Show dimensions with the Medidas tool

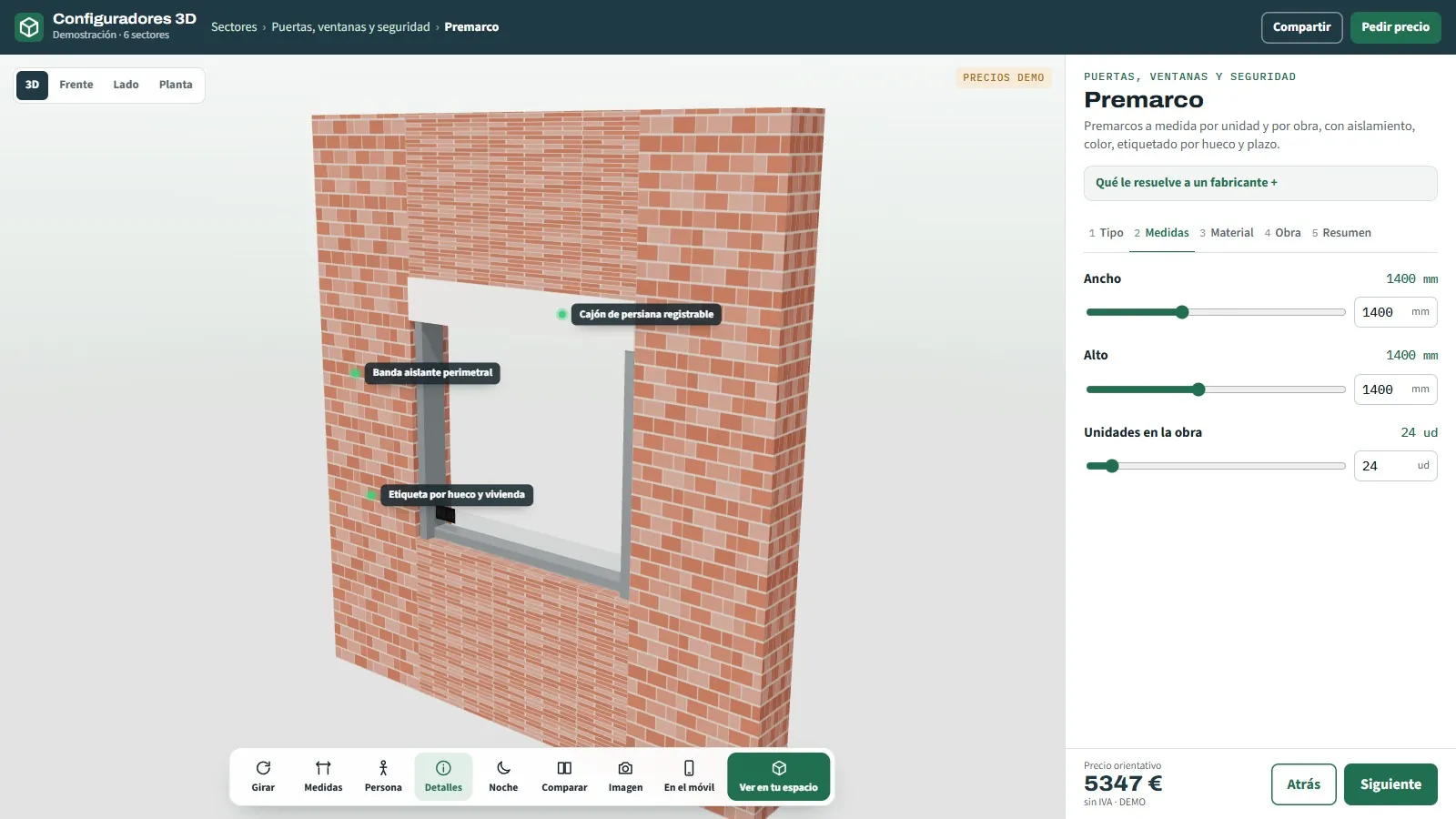tap(323, 776)
